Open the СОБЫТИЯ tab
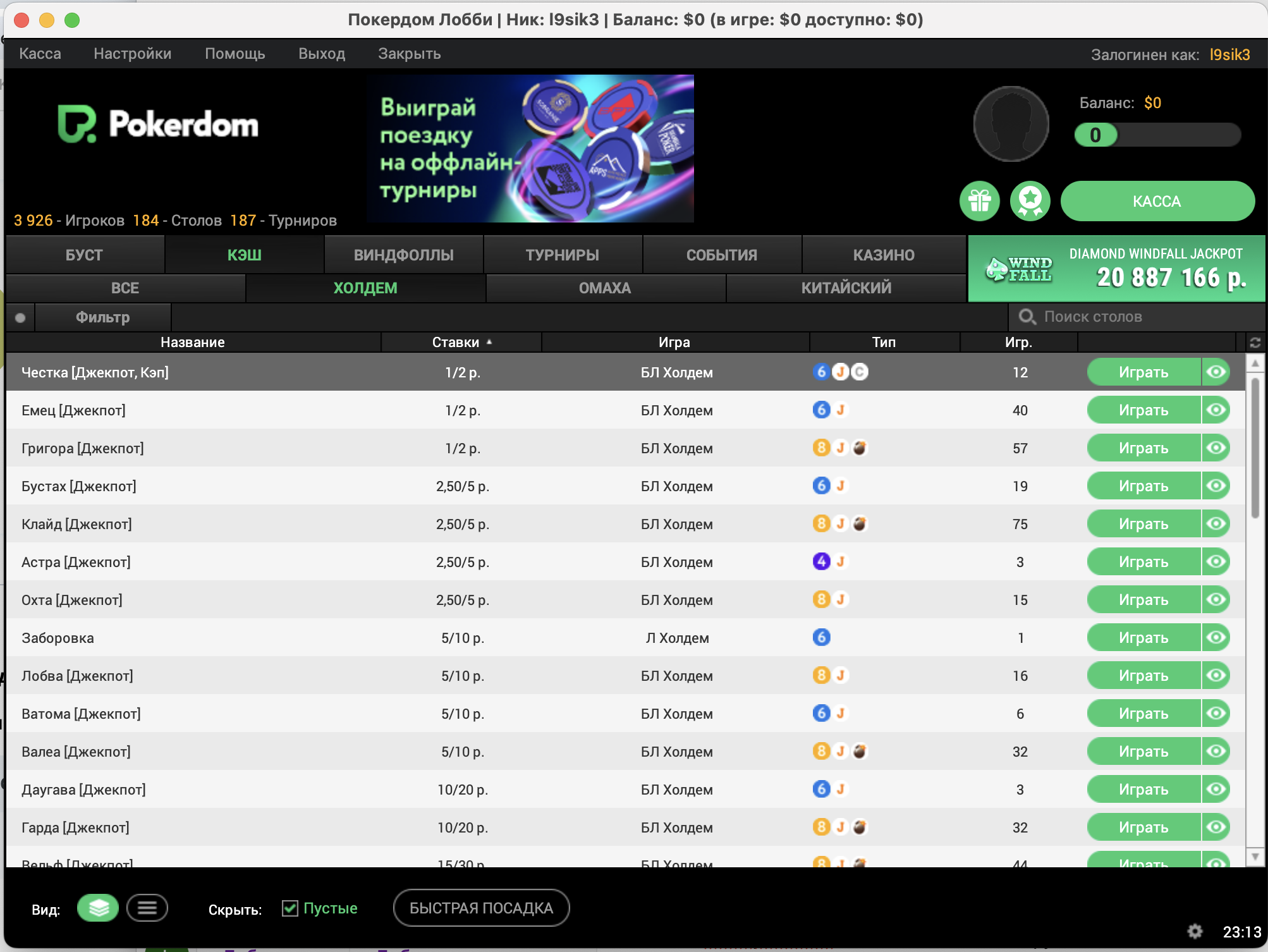Screen dimensions: 1268x952 722,255
